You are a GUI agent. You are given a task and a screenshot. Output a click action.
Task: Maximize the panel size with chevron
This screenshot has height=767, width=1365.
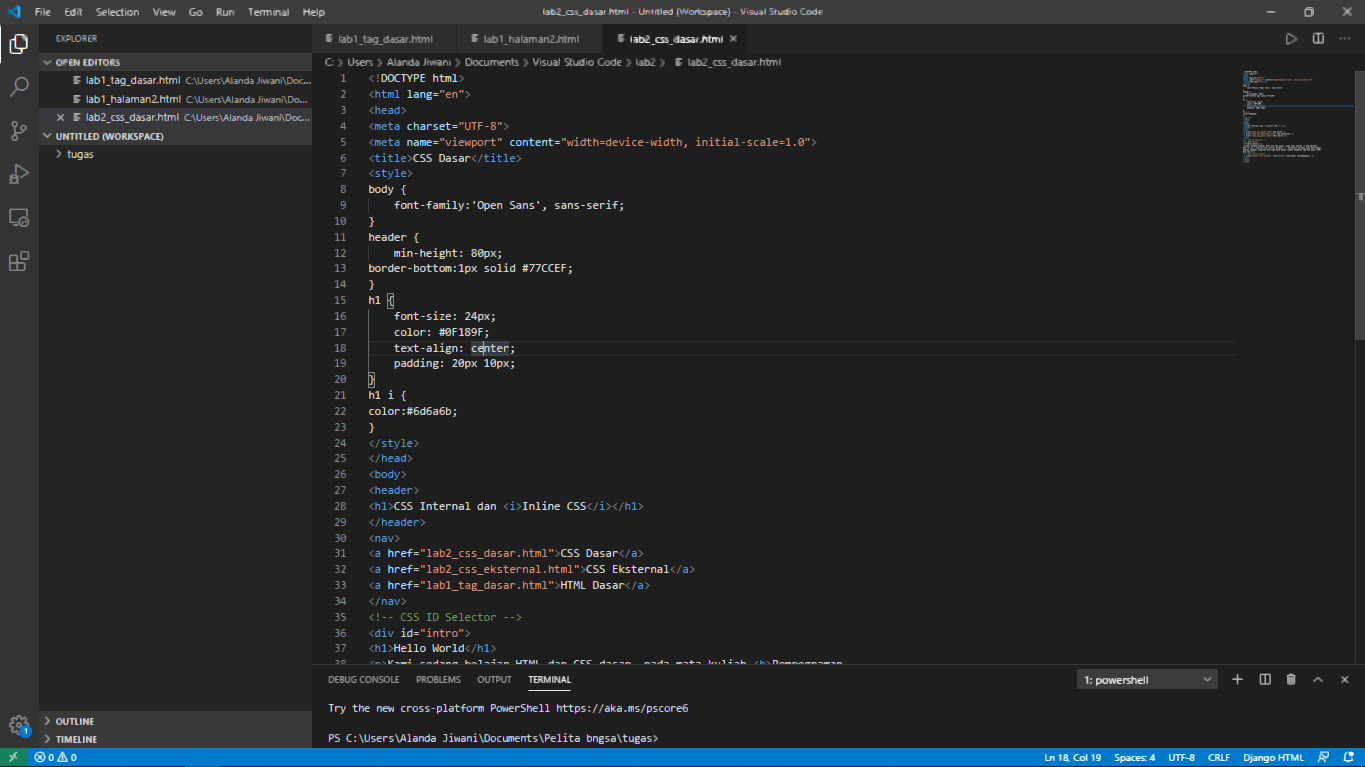point(1318,680)
